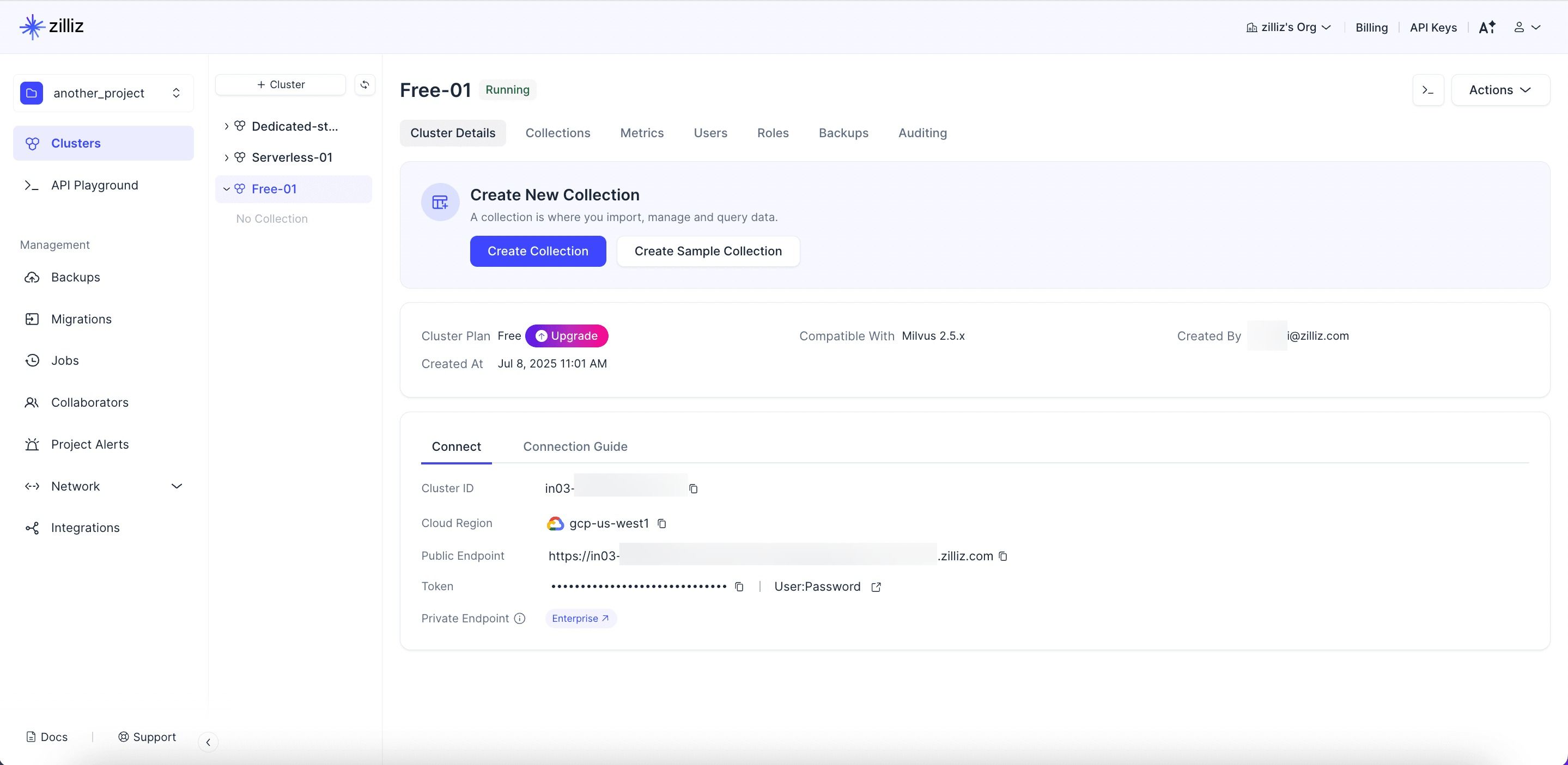Open API Playground
The image size is (1568, 765).
coord(104,185)
